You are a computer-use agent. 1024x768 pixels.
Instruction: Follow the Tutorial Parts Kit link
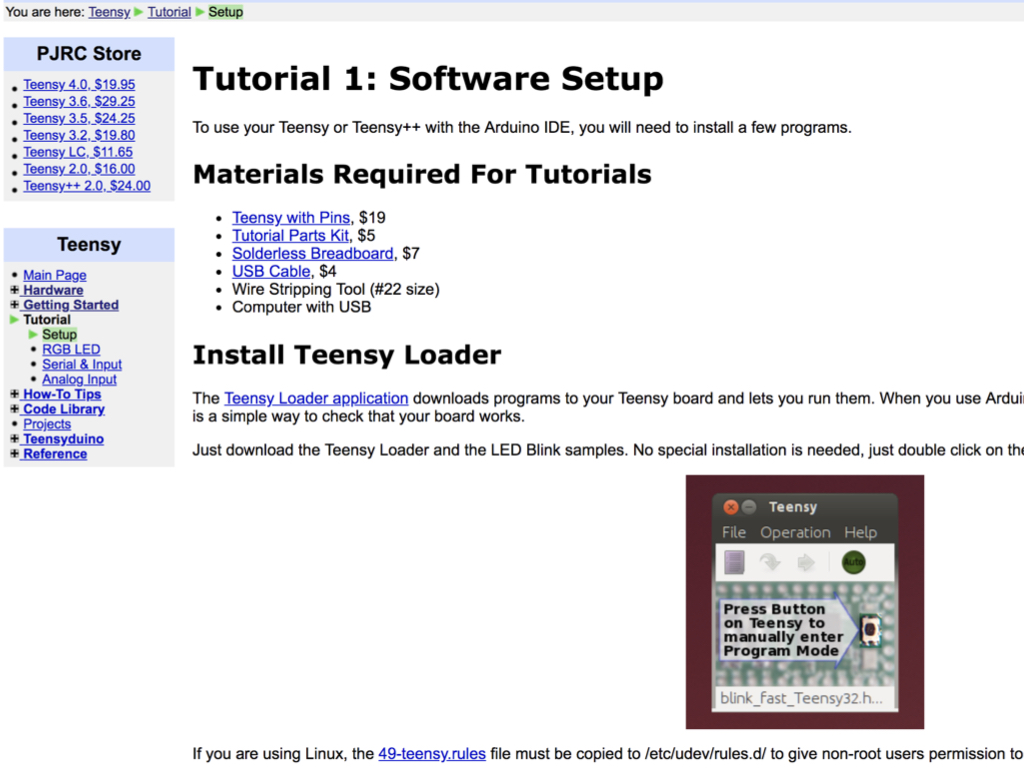290,235
